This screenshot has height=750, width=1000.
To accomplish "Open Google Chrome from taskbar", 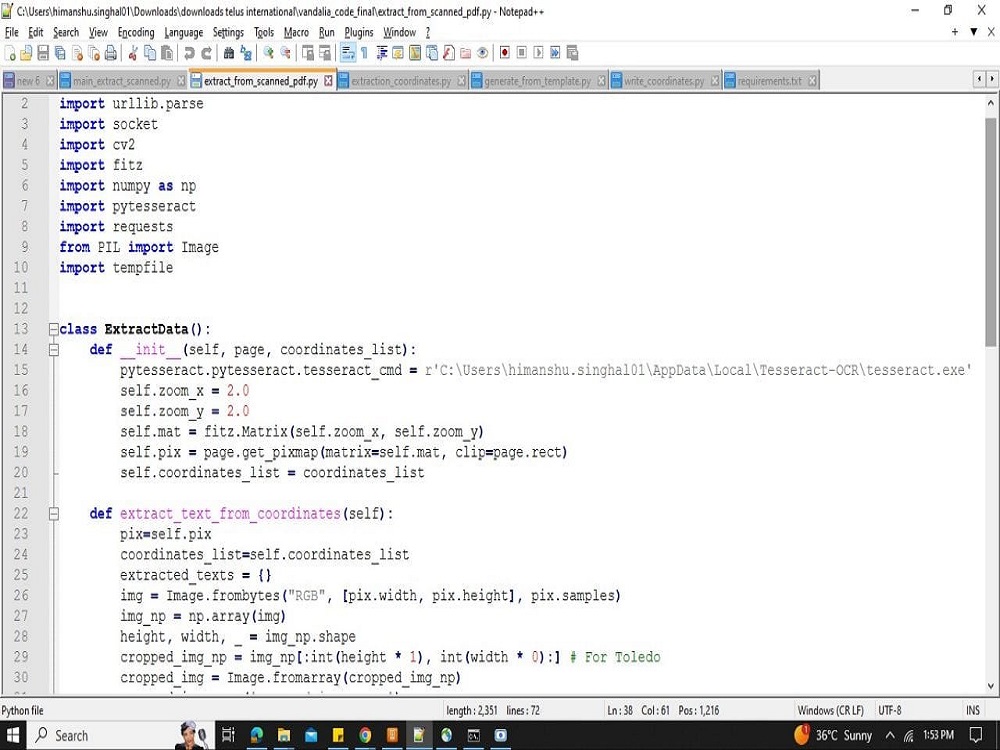I will coord(365,735).
